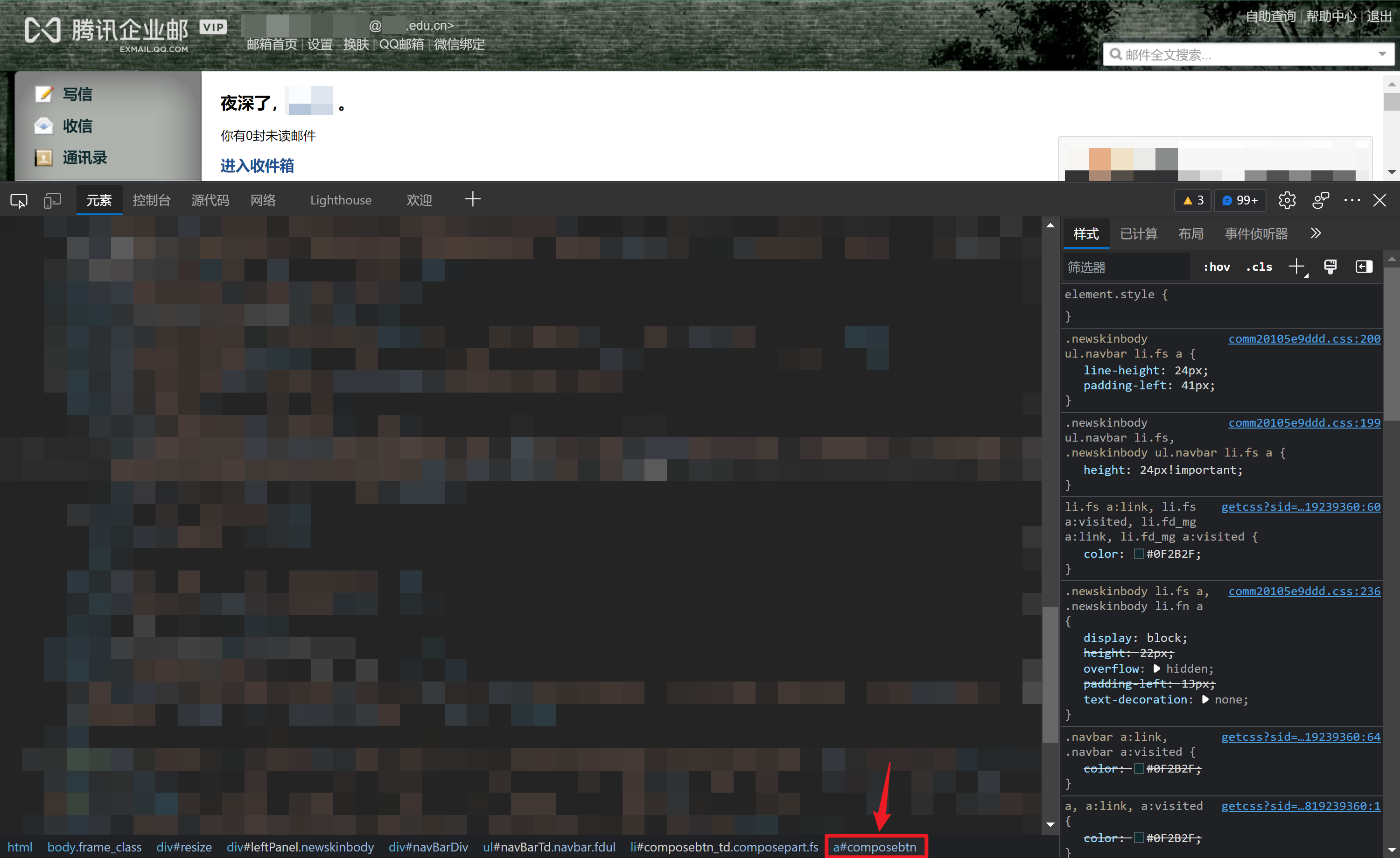Open the comm20105e9ddd.css:200 source link
This screenshot has width=1400, height=858.
pos(1304,338)
